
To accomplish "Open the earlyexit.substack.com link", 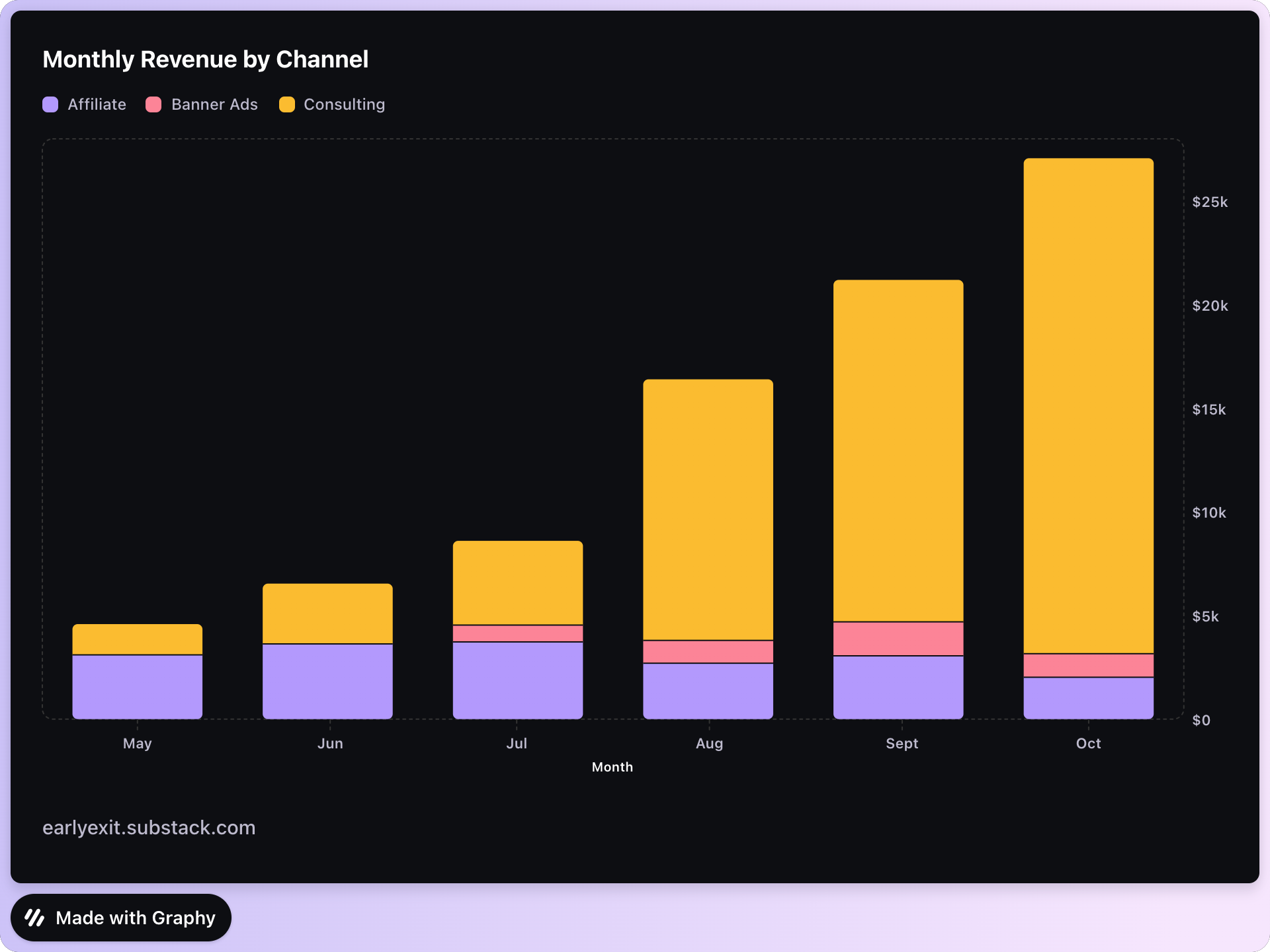I will click(149, 828).
